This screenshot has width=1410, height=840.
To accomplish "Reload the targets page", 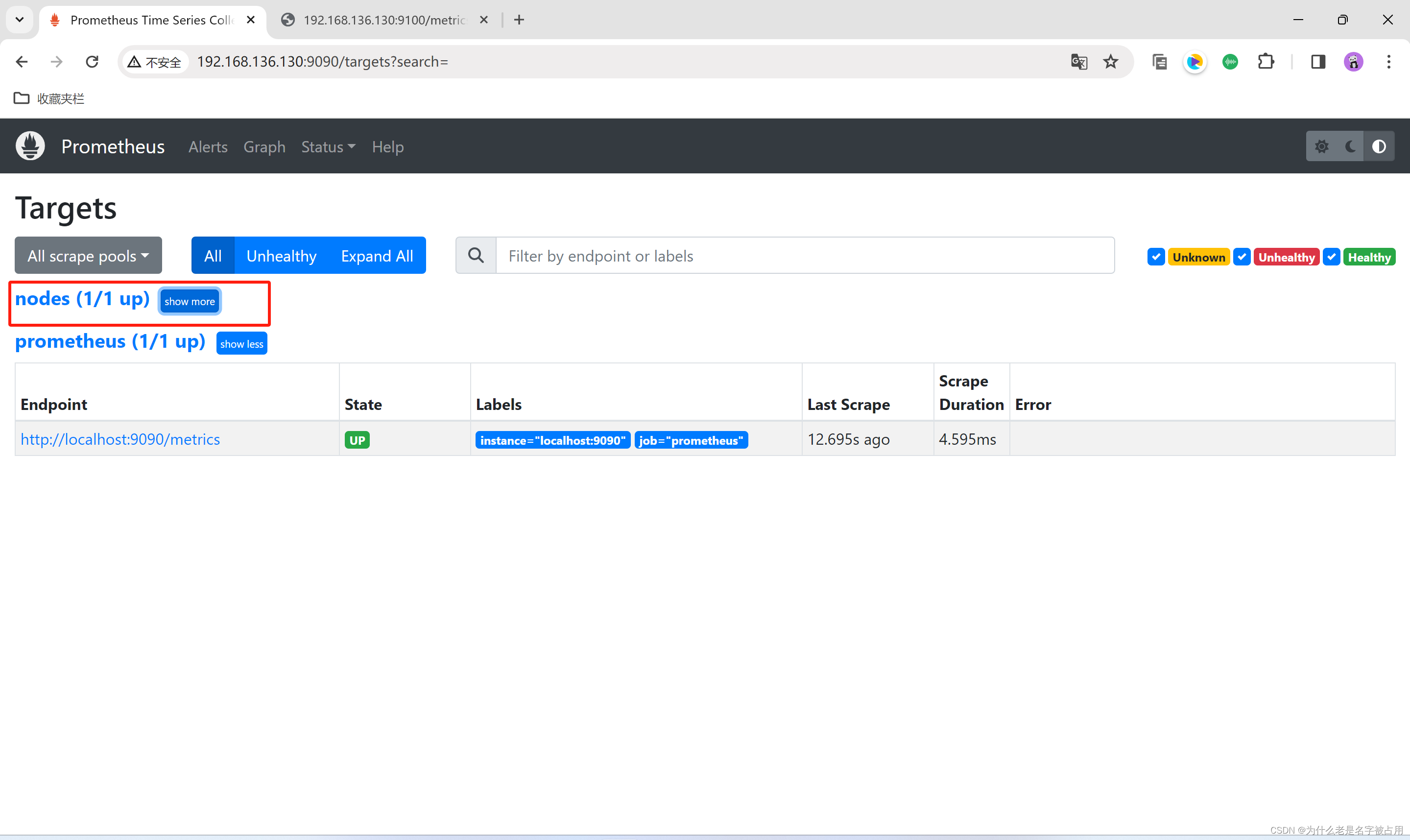I will [x=92, y=62].
